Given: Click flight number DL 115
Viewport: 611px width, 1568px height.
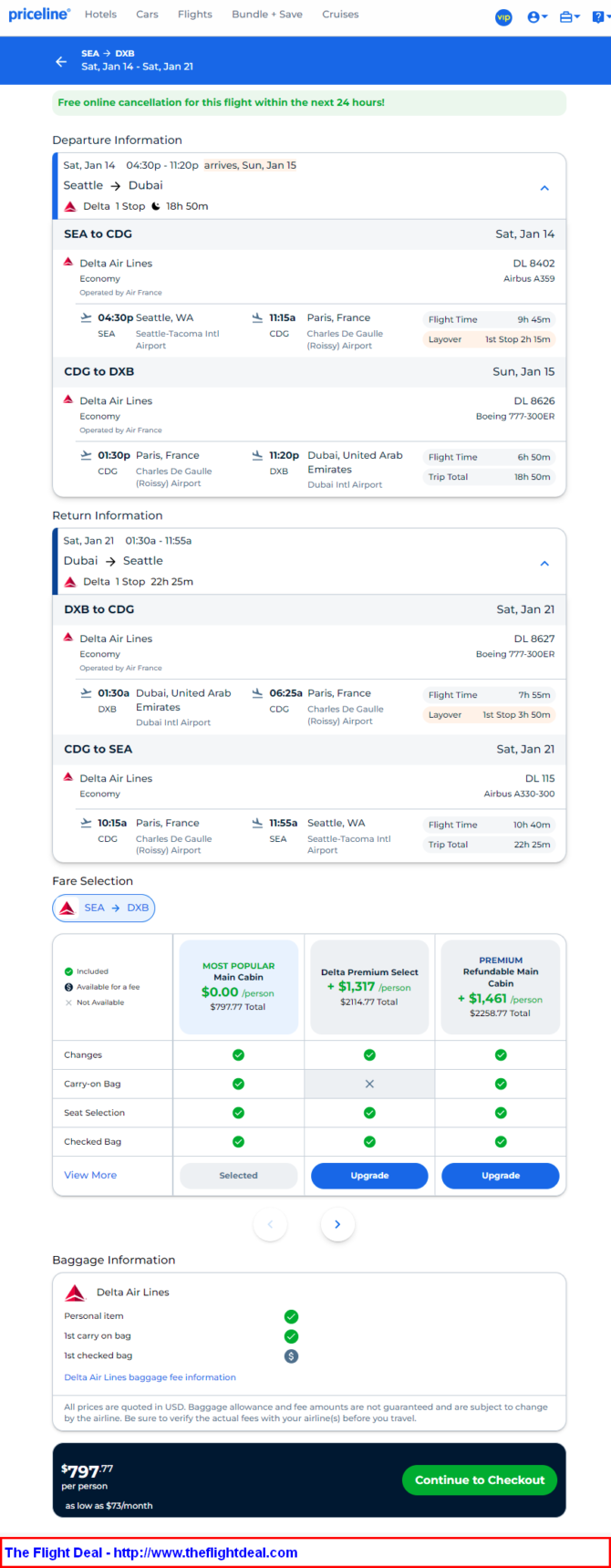Looking at the screenshot, I should click(540, 778).
